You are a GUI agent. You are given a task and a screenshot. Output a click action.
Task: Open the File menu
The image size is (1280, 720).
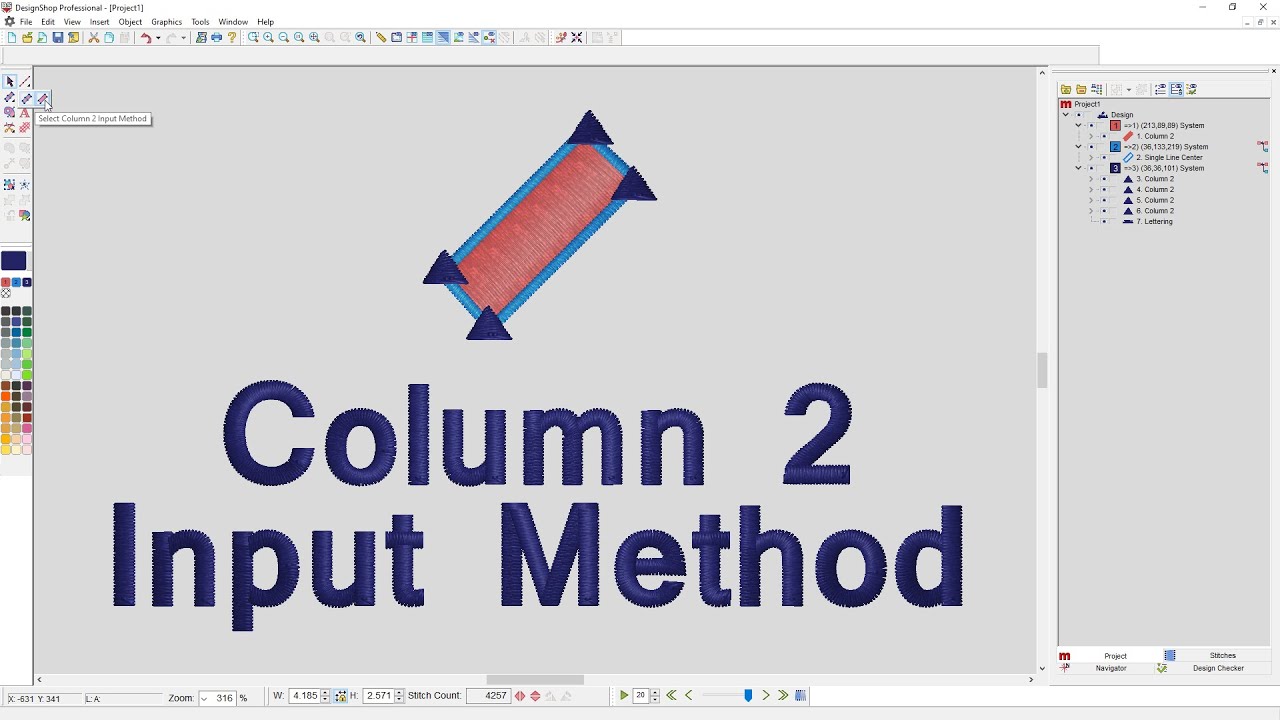tap(26, 22)
